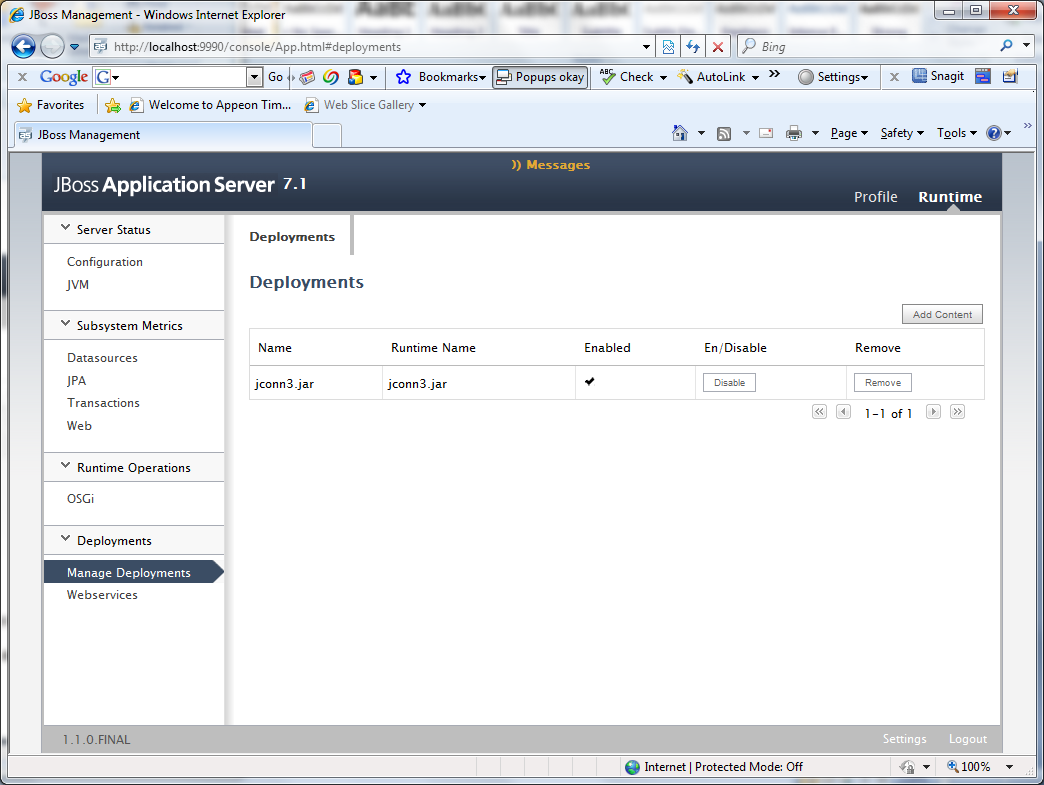The image size is (1044, 785).
Task: Open the Favorites star button
Action: point(51,105)
